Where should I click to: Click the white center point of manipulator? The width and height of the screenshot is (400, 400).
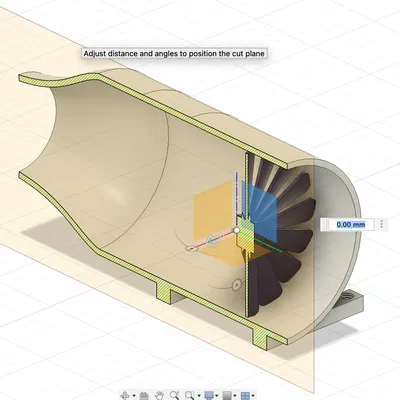236,230
